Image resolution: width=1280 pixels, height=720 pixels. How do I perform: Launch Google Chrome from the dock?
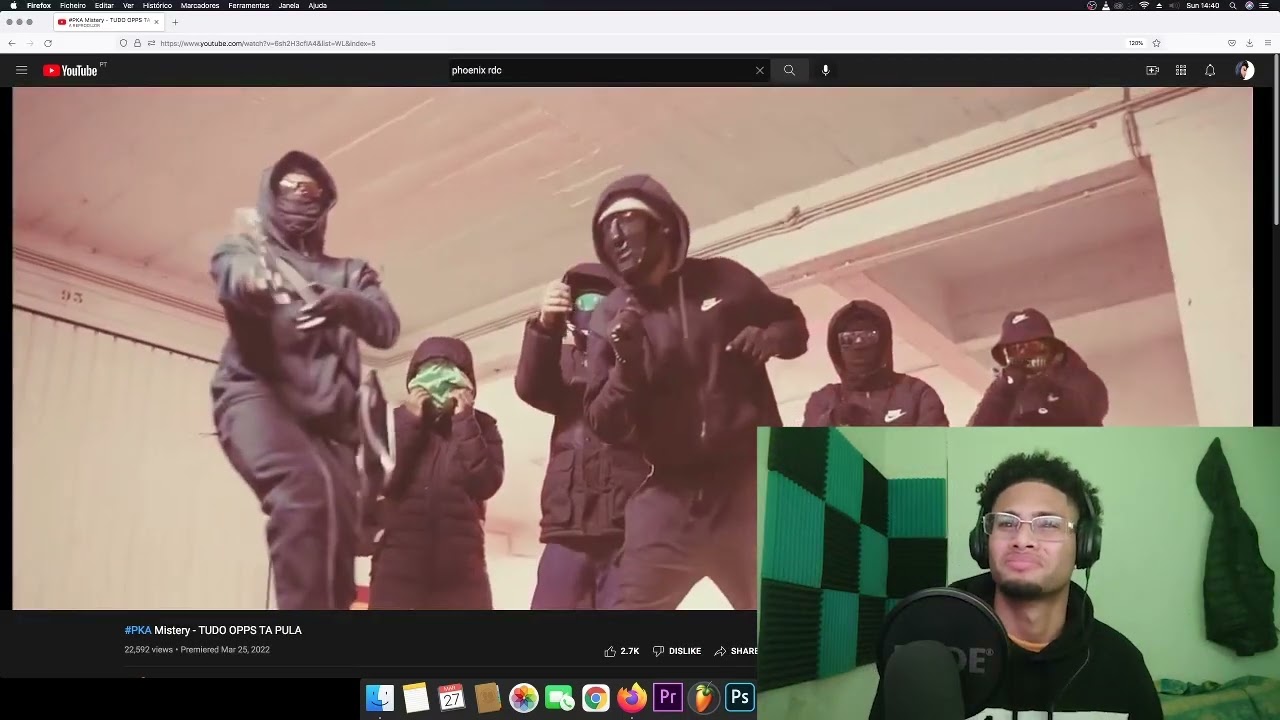click(596, 697)
